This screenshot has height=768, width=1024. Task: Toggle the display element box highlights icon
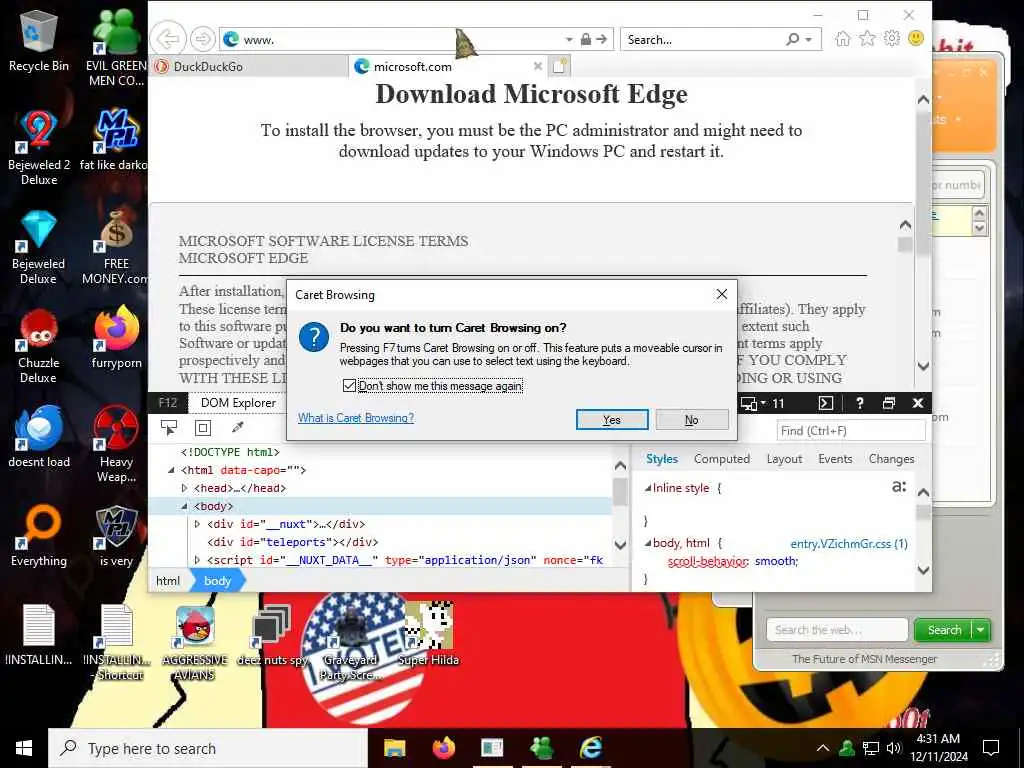click(203, 428)
